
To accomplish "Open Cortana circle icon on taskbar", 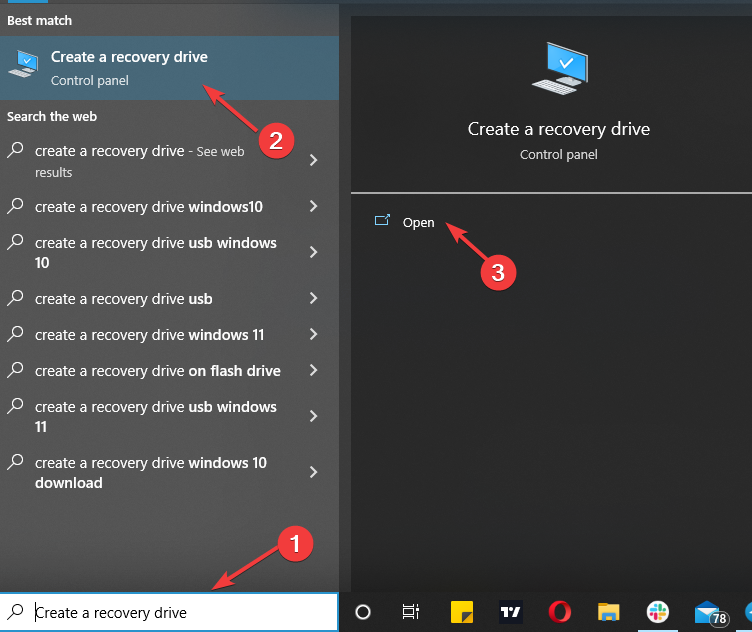I will (x=363, y=612).
